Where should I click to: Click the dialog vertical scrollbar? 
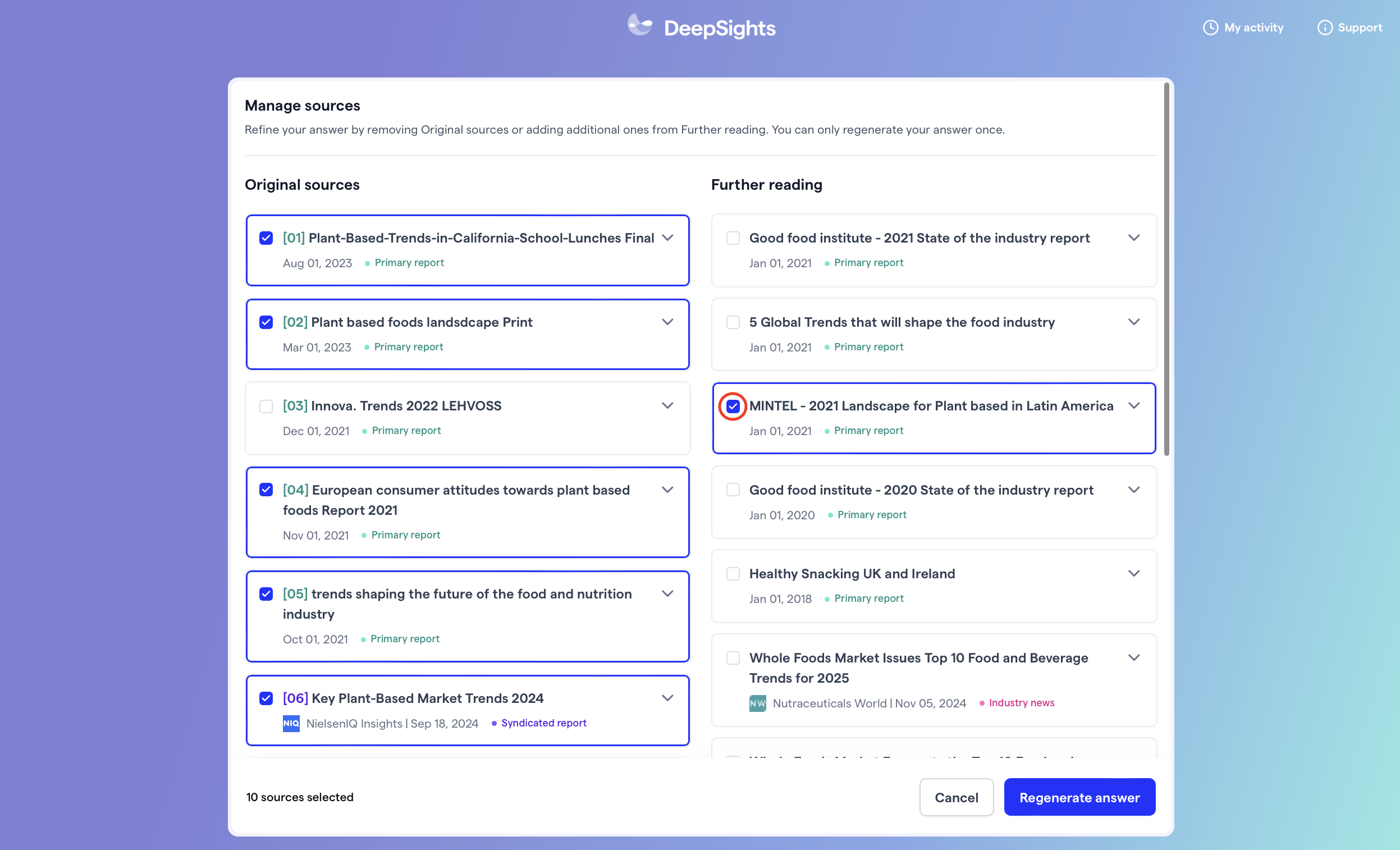coord(1166,269)
